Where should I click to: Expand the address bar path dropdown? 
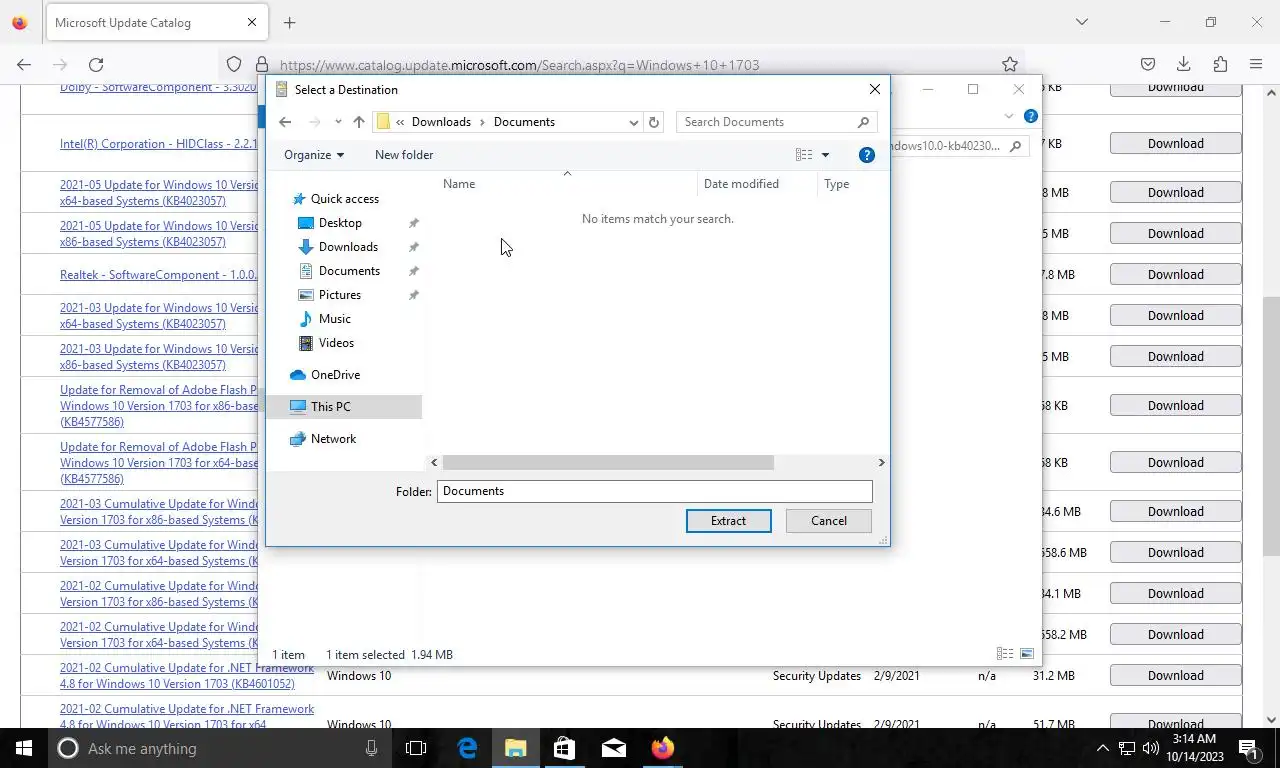pyautogui.click(x=633, y=122)
